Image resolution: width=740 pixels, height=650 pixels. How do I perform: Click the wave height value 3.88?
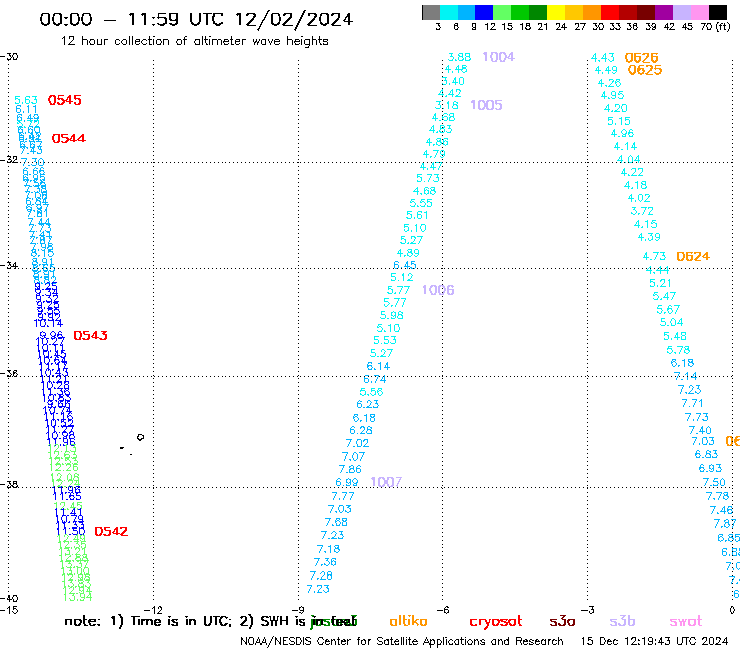point(459,57)
